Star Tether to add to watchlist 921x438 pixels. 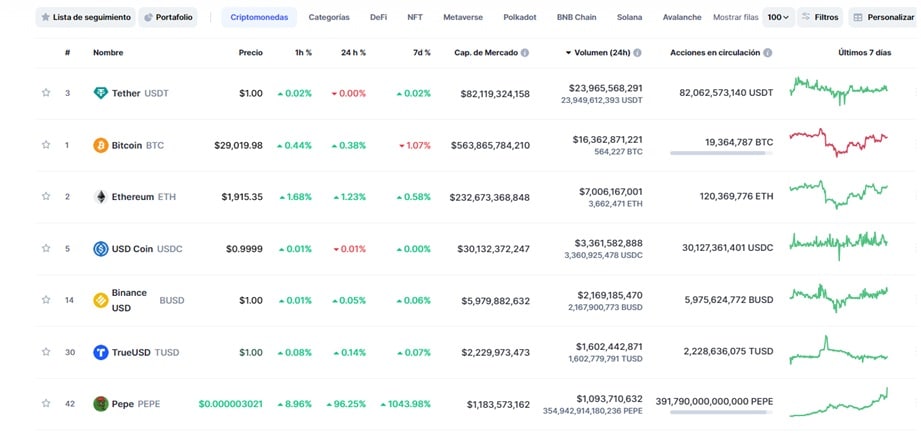click(46, 93)
